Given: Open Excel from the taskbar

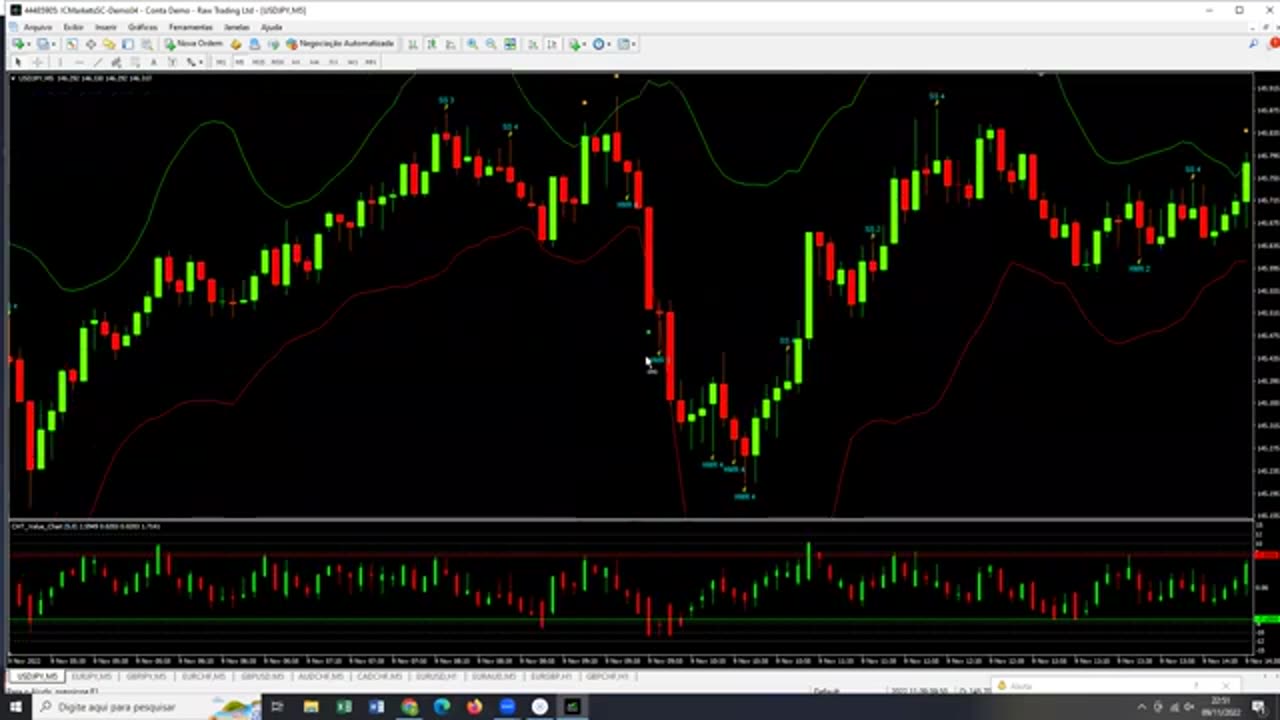Looking at the screenshot, I should point(344,707).
